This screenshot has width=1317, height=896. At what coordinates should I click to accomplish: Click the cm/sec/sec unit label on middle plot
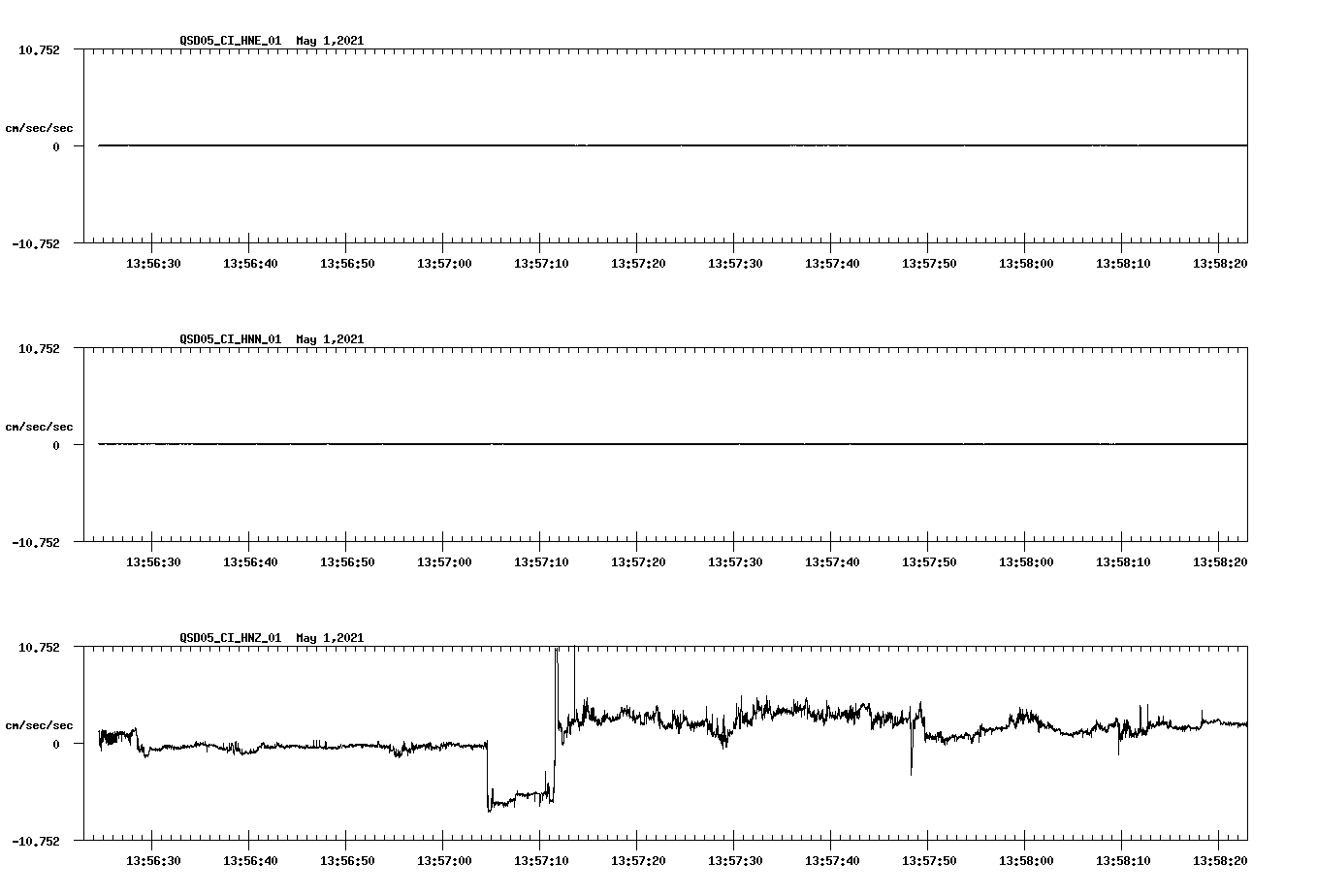point(40,426)
